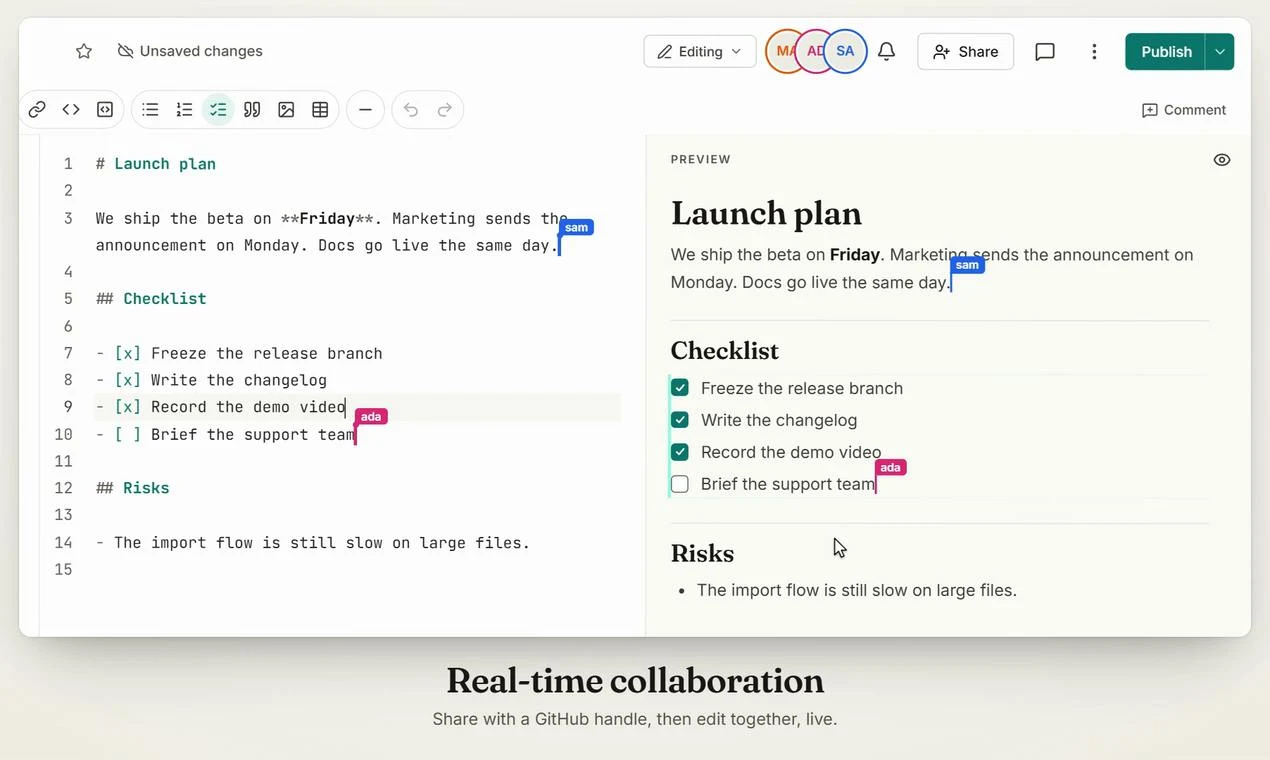Insert a horizontal rule
The width and height of the screenshot is (1270, 760).
click(365, 110)
